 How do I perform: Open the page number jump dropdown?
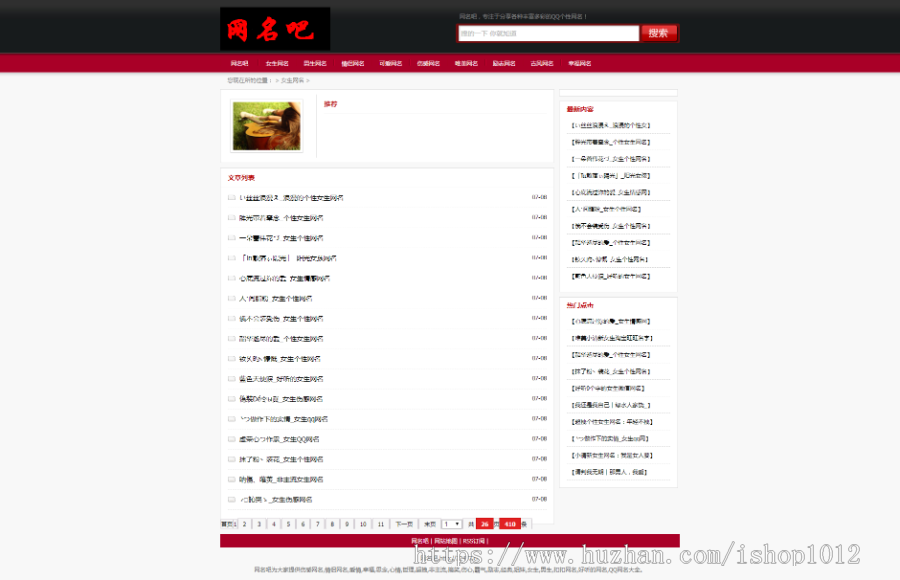pyautogui.click(x=452, y=524)
